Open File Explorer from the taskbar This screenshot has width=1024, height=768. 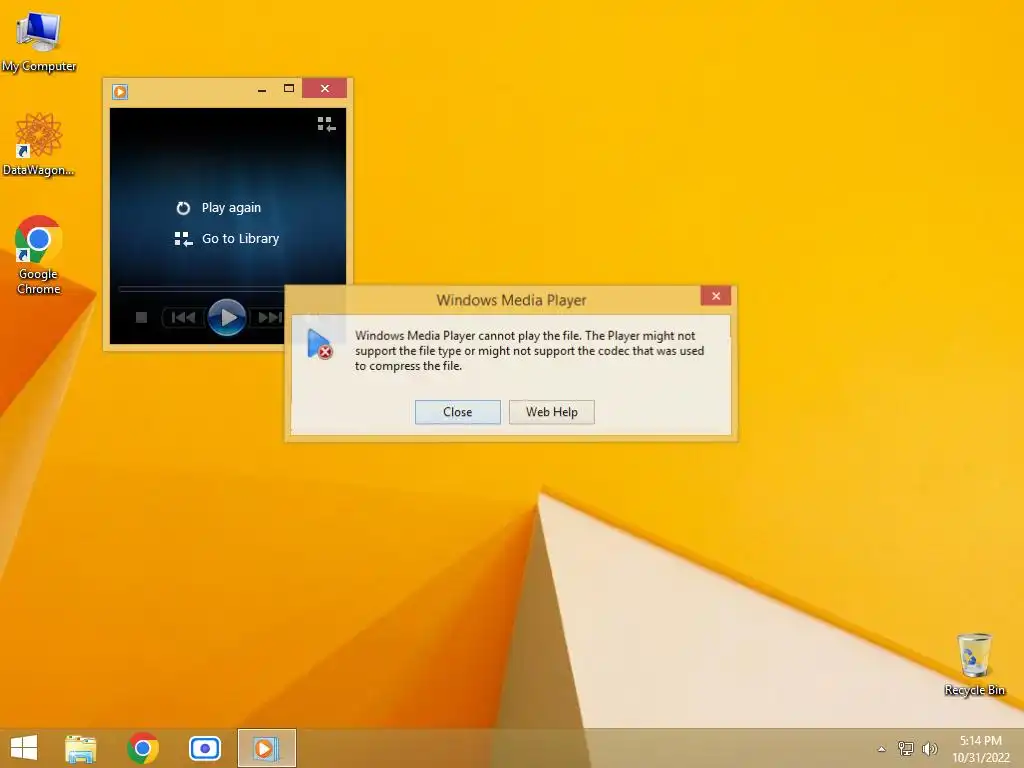(80, 748)
